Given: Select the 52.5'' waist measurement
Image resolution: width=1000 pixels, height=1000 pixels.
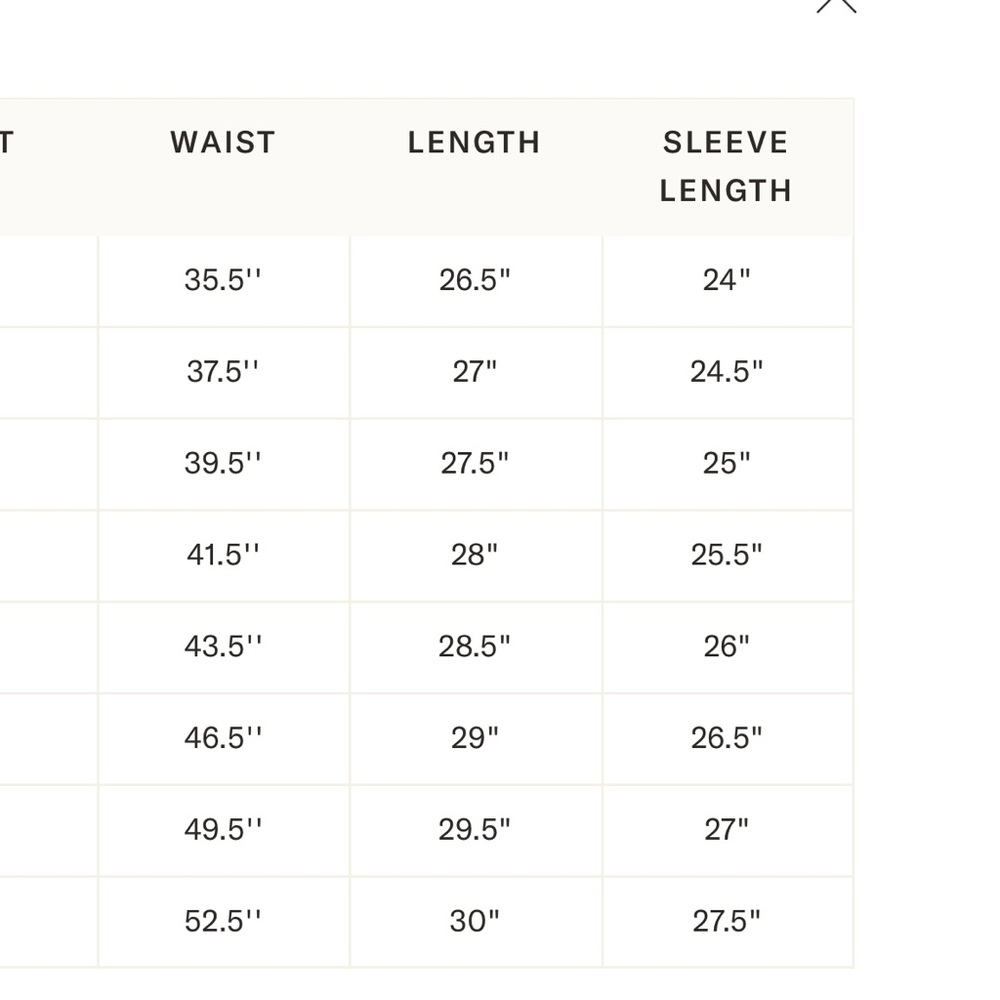Looking at the screenshot, I should (223, 922).
